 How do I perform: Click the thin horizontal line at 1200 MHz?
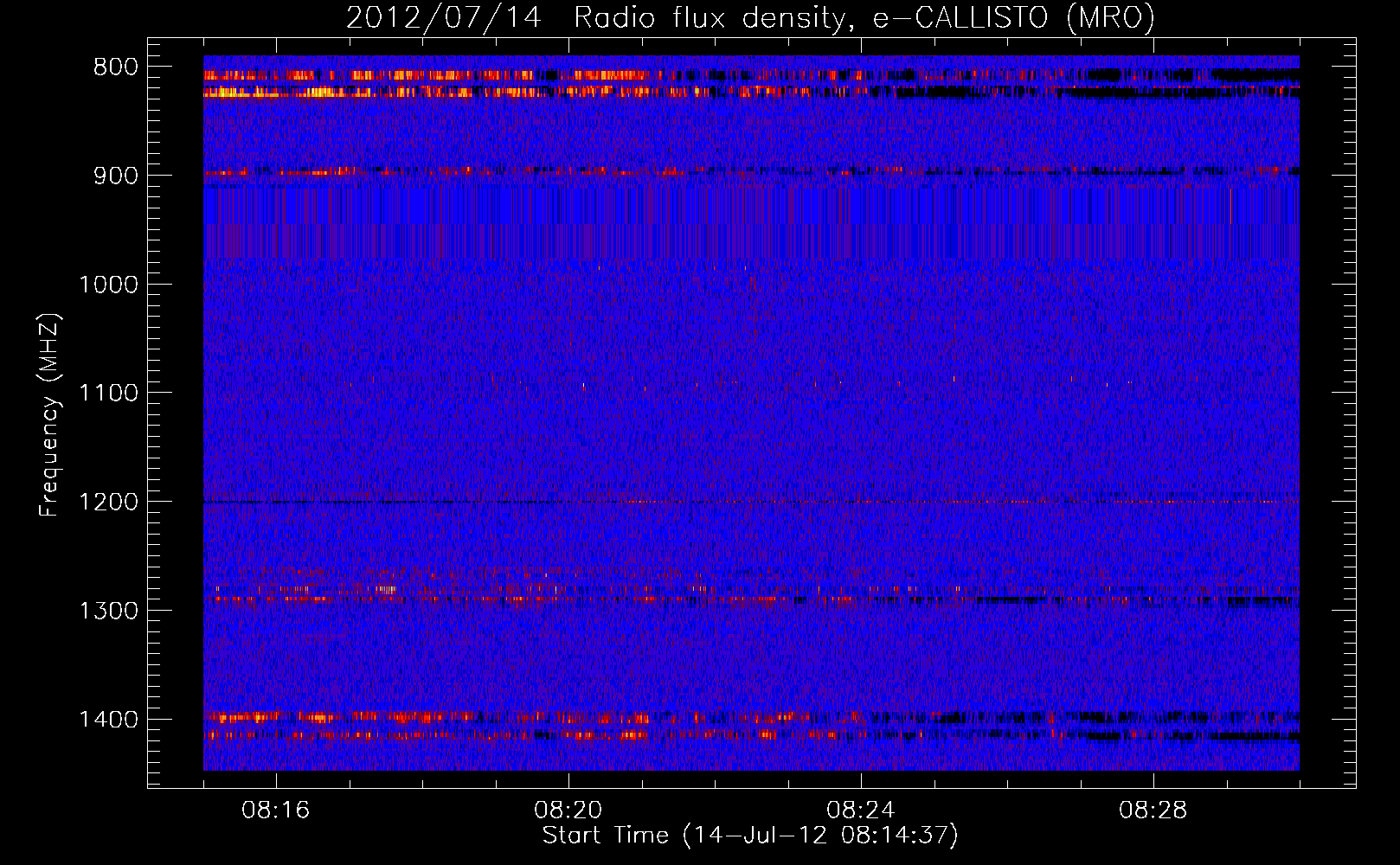[751, 502]
